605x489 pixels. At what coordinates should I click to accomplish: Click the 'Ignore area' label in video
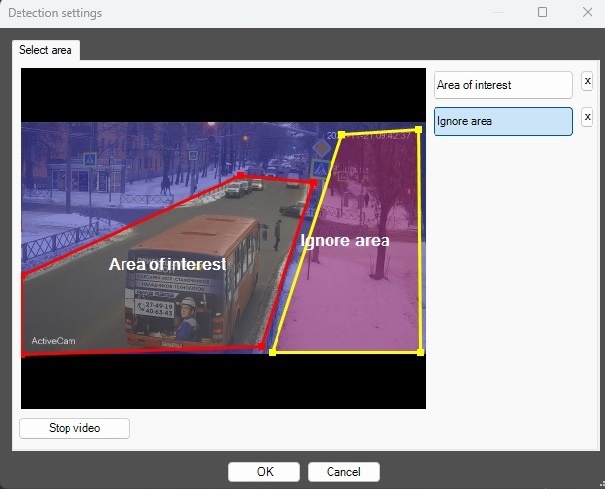pos(345,241)
